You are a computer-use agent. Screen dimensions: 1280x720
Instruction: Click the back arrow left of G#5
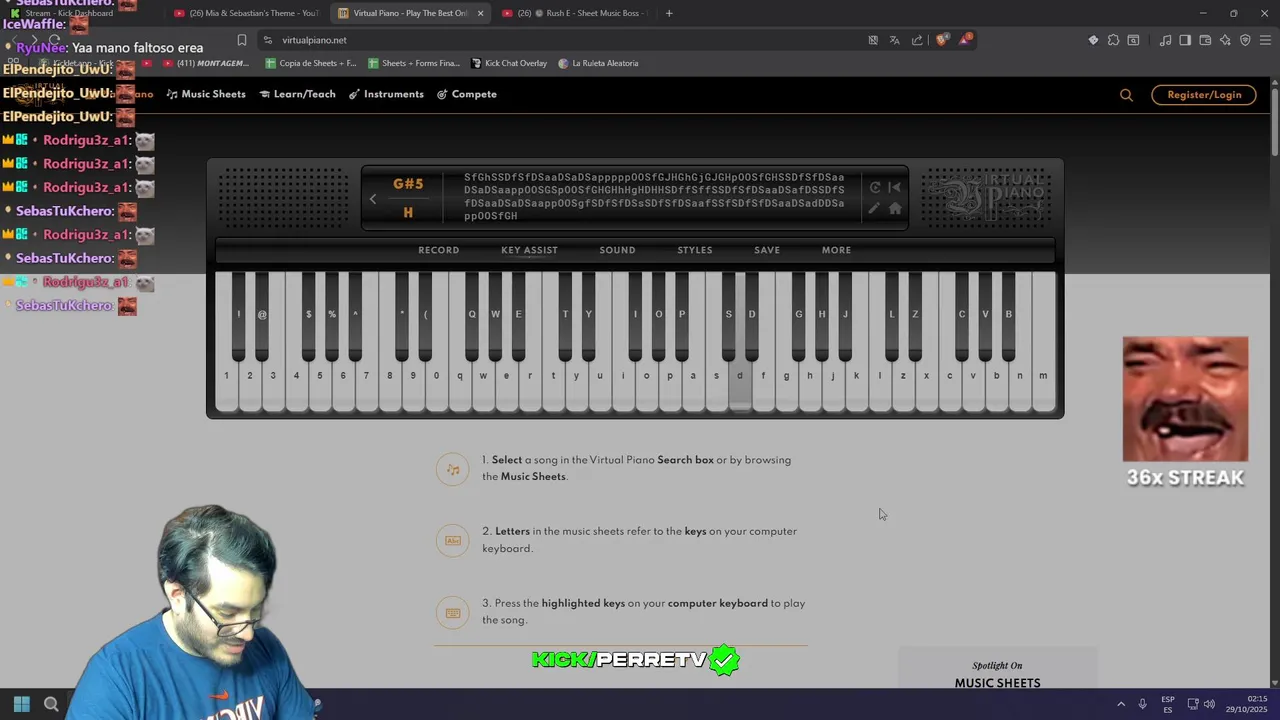click(x=373, y=198)
